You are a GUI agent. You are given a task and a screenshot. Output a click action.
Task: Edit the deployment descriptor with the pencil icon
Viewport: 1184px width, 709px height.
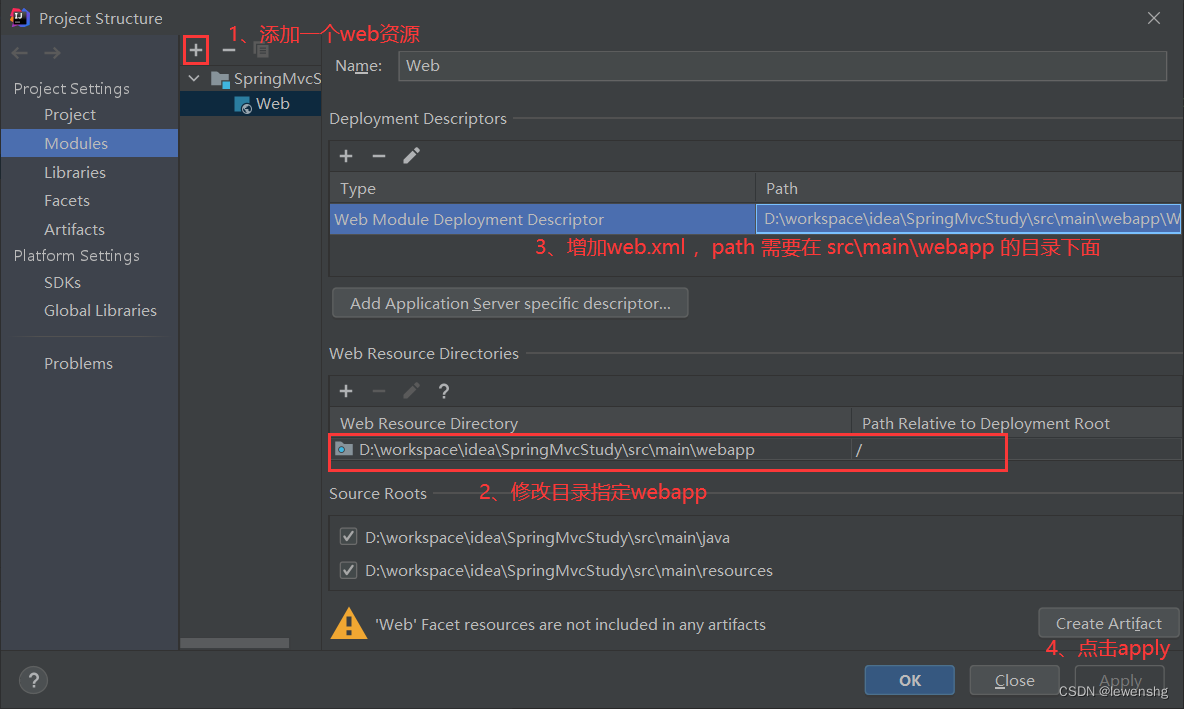coord(410,156)
